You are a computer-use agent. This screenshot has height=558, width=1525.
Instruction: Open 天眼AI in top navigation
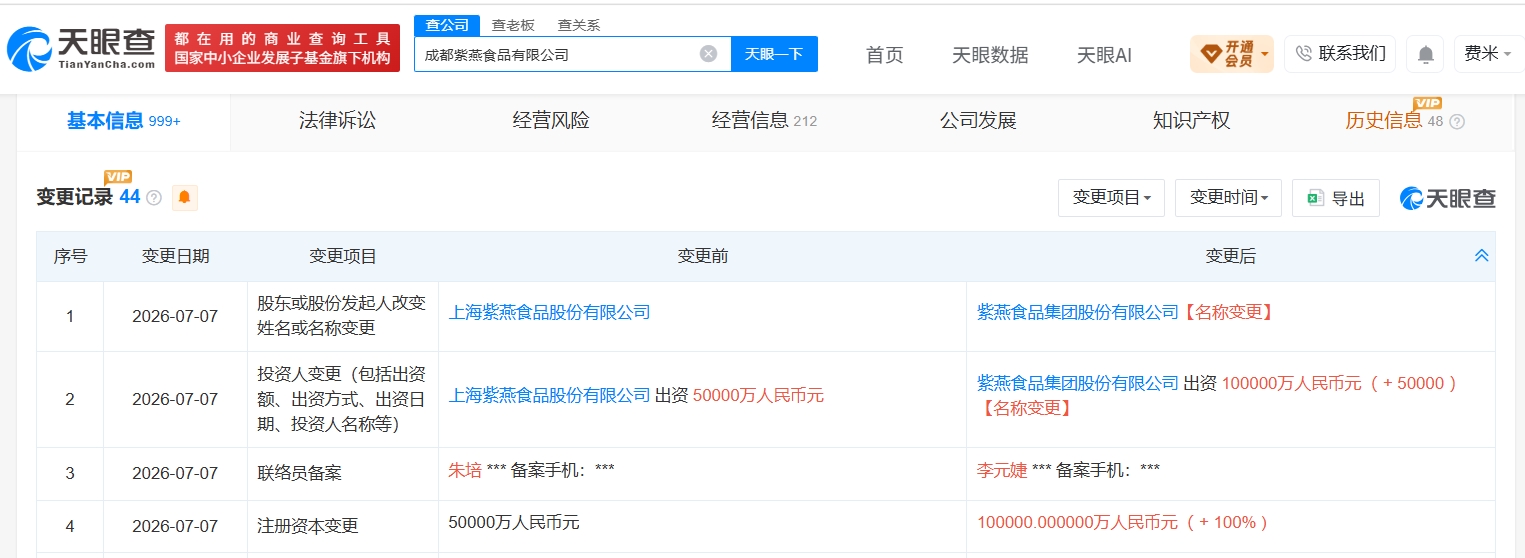[x=1104, y=55]
